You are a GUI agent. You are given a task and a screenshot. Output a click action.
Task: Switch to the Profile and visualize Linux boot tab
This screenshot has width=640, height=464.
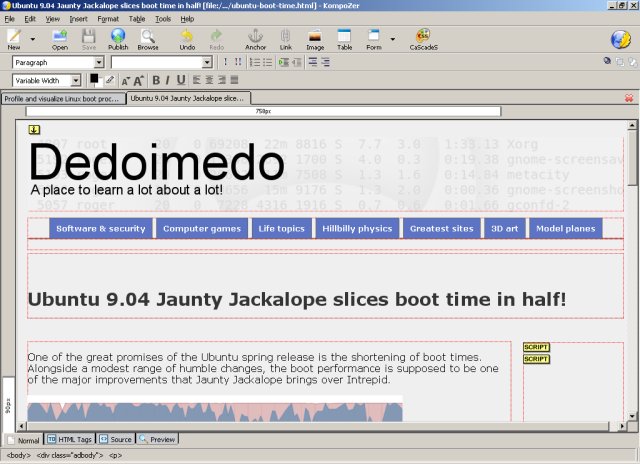click(x=63, y=99)
